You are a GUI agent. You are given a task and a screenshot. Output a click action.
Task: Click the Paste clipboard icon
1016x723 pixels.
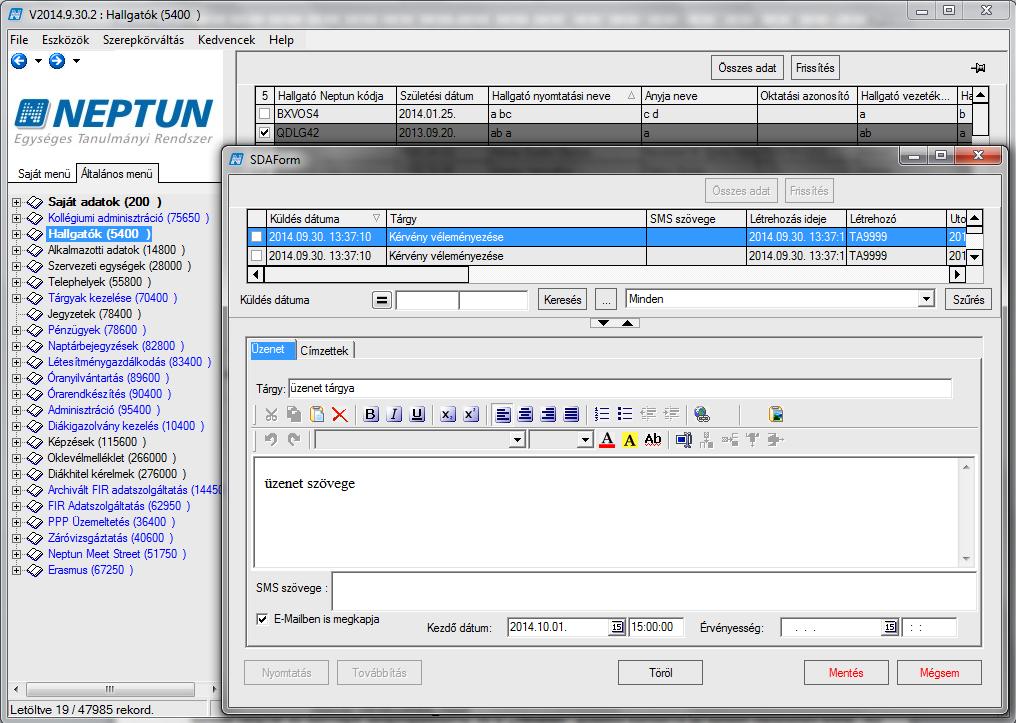pyautogui.click(x=317, y=415)
